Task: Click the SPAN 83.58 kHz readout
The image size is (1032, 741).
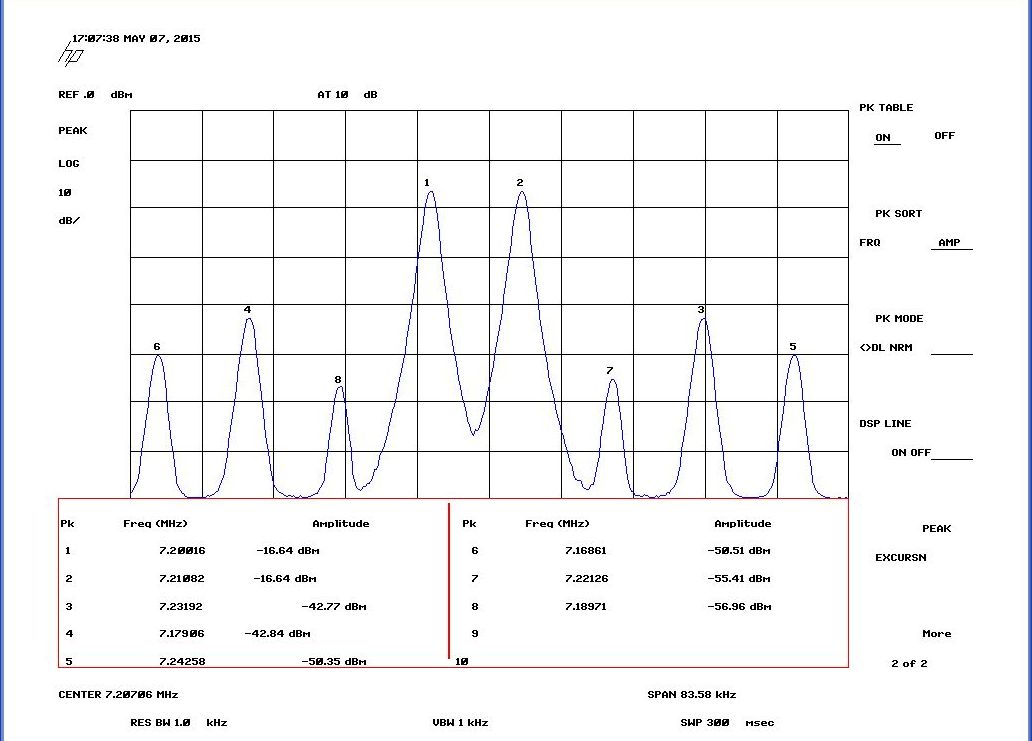Action: coord(691,694)
